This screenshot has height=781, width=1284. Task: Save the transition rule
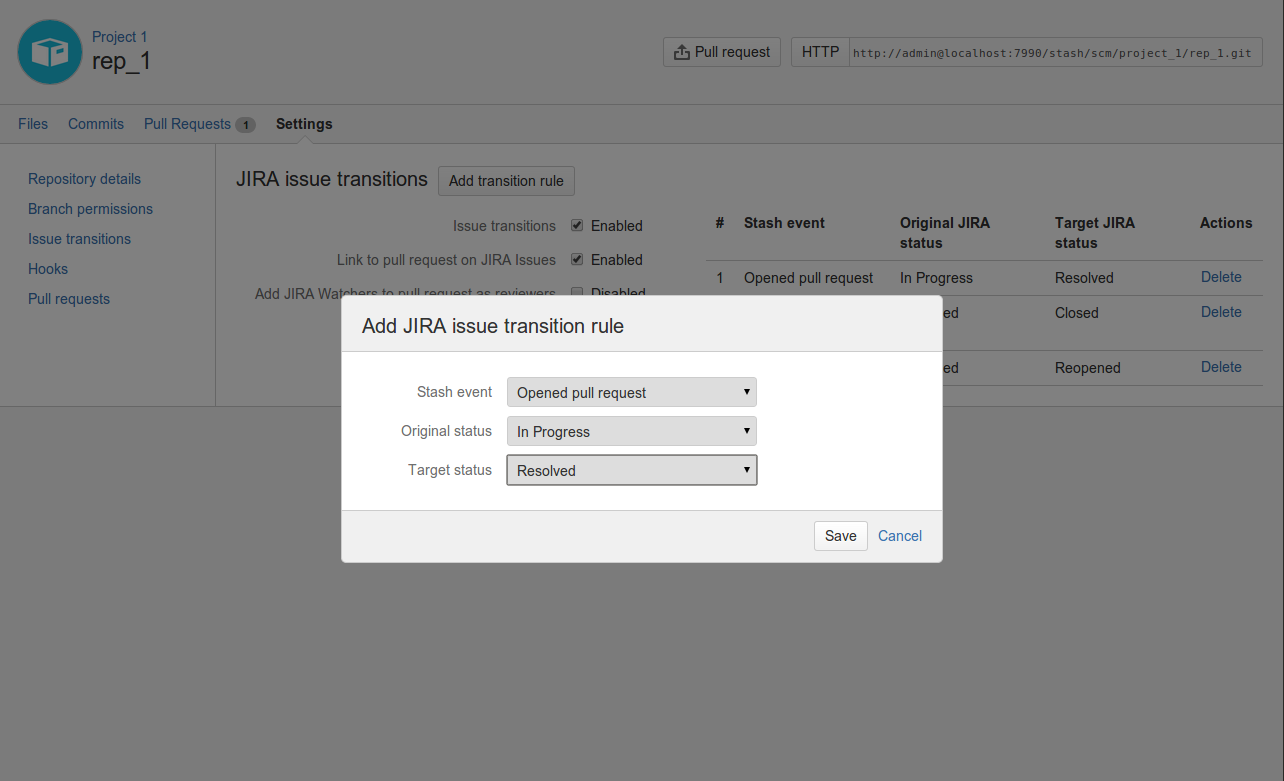pos(840,536)
